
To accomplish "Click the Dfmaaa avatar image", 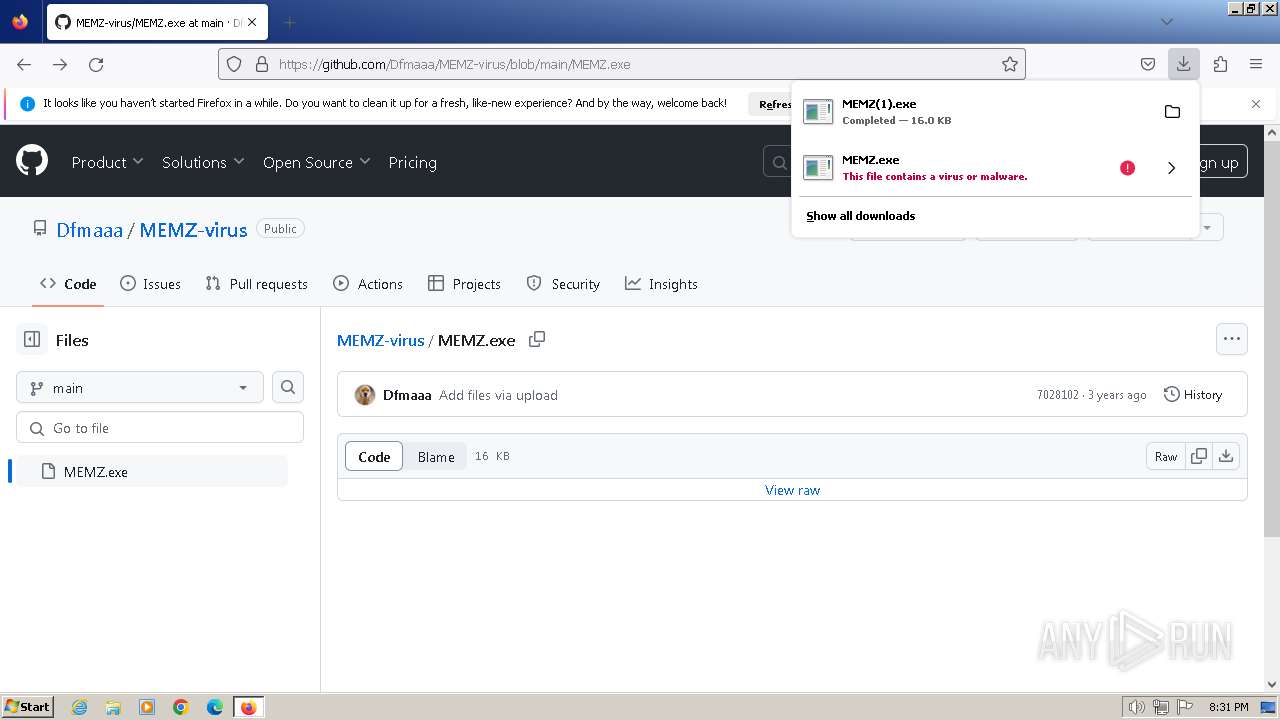I will point(365,395).
